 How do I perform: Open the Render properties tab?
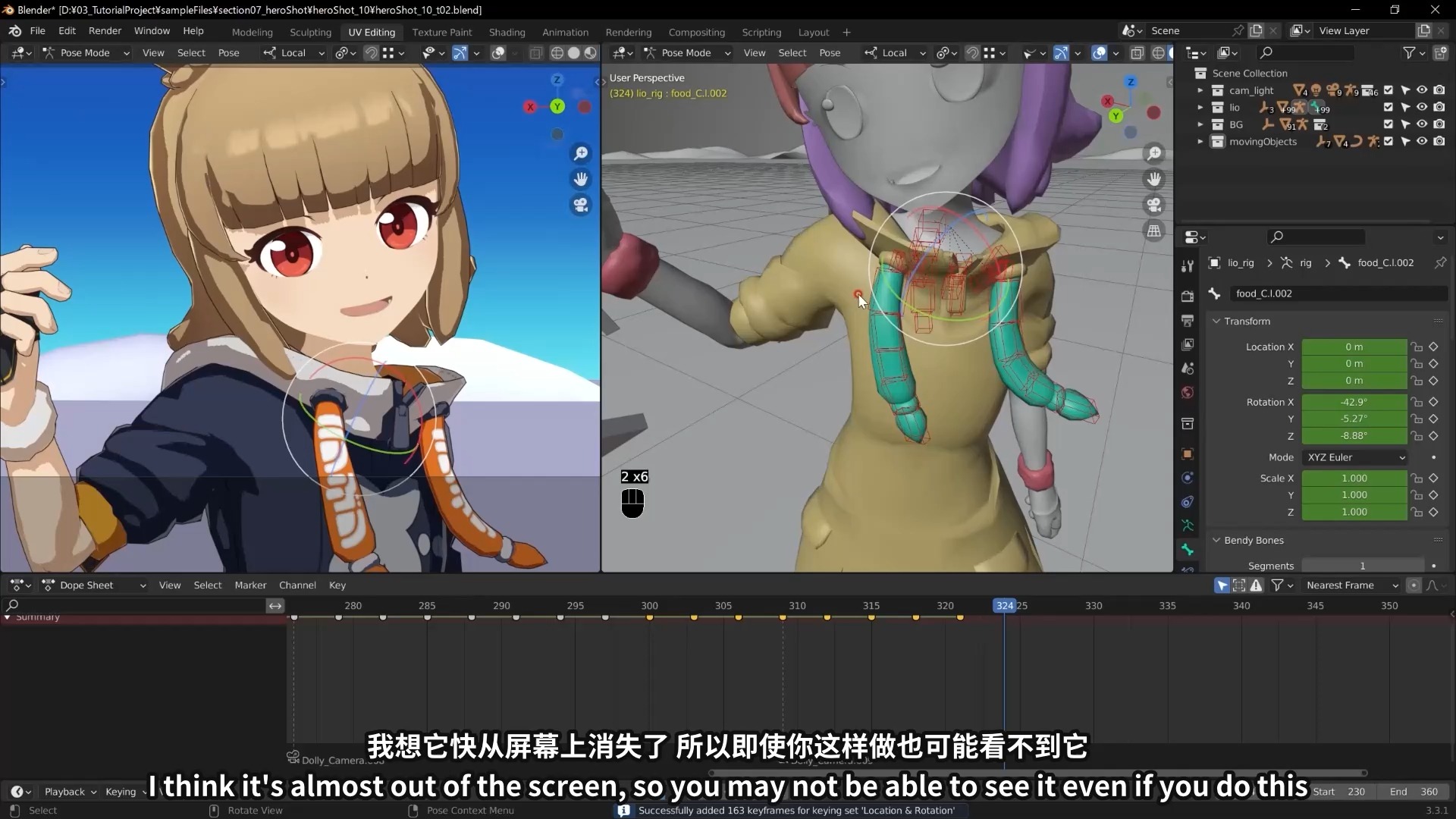[x=1188, y=296]
